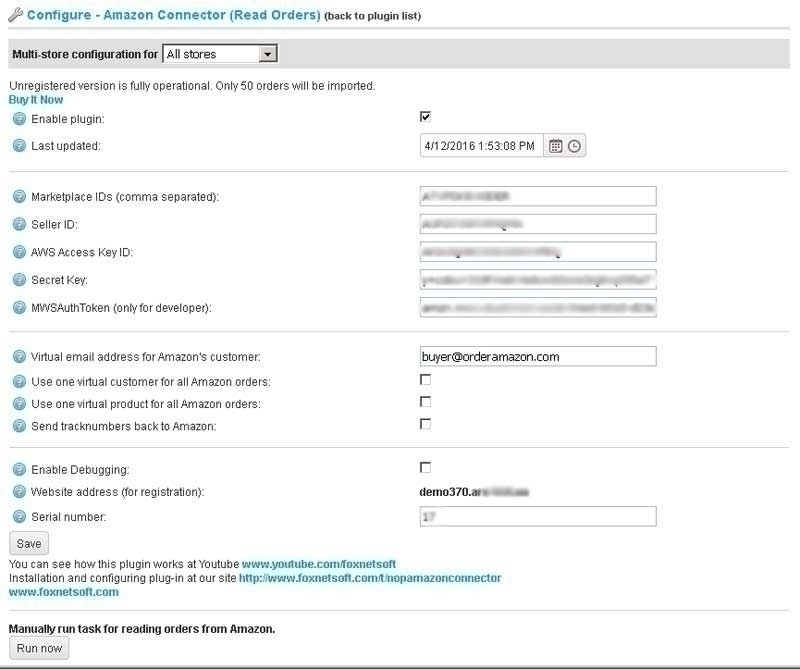Viewport: 800px width, 669px height.
Task: Click help icon beside Website address
Action: tap(19, 492)
